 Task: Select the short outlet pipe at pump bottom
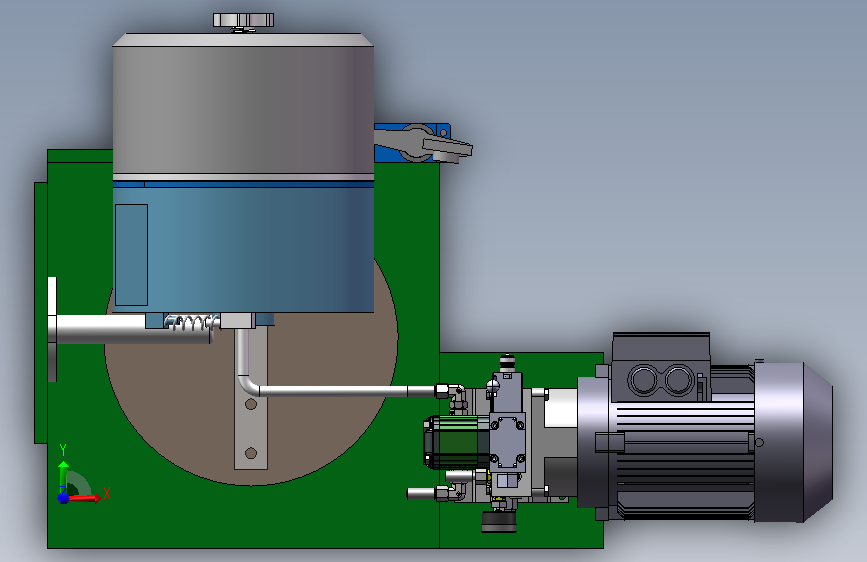click(x=423, y=493)
